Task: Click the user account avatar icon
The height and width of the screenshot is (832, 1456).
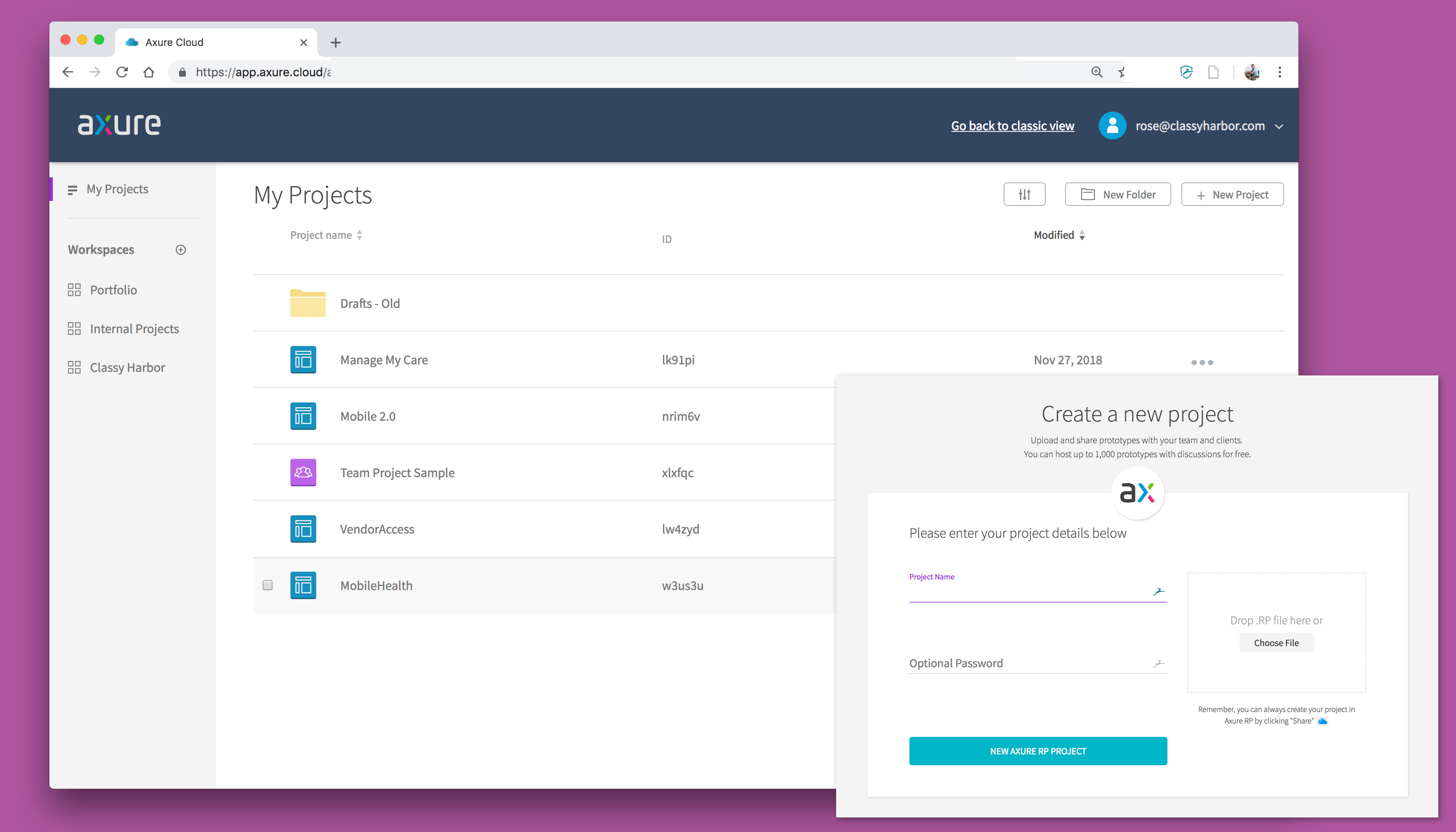Action: pos(1112,126)
